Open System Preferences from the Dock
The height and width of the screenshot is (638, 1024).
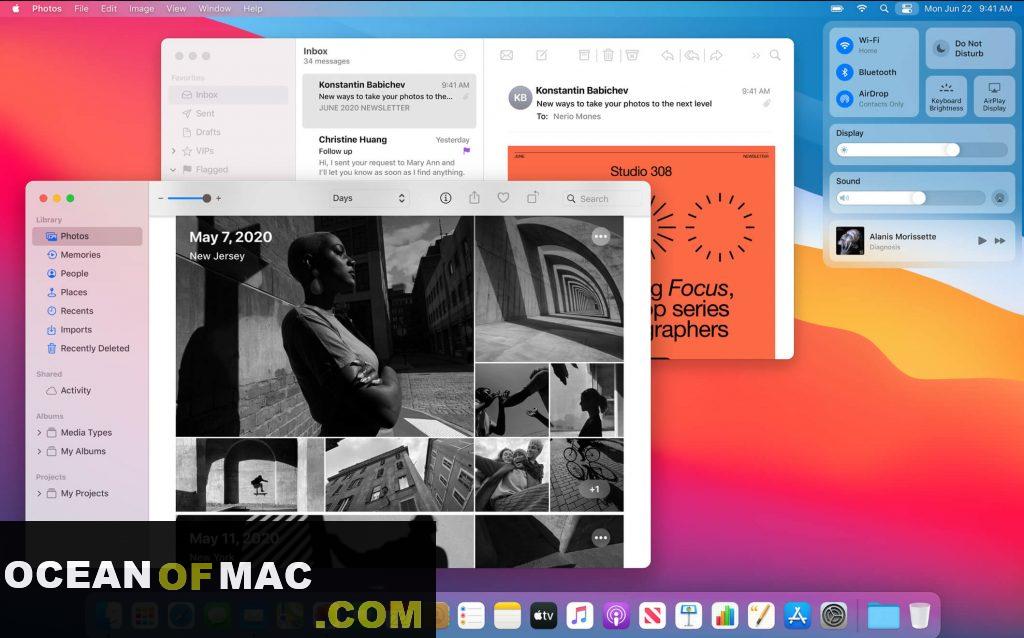(x=834, y=615)
